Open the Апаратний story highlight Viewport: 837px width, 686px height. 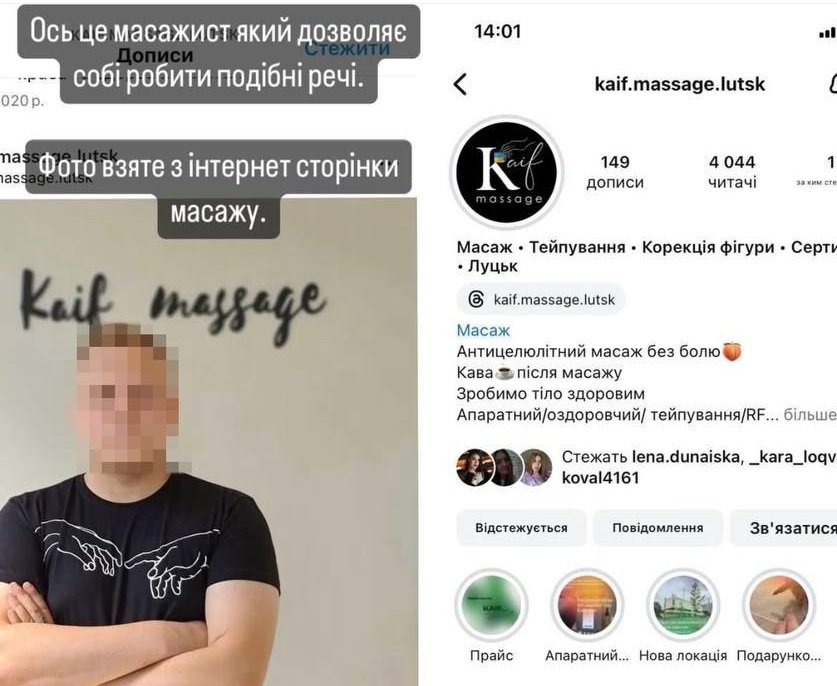[x=587, y=605]
